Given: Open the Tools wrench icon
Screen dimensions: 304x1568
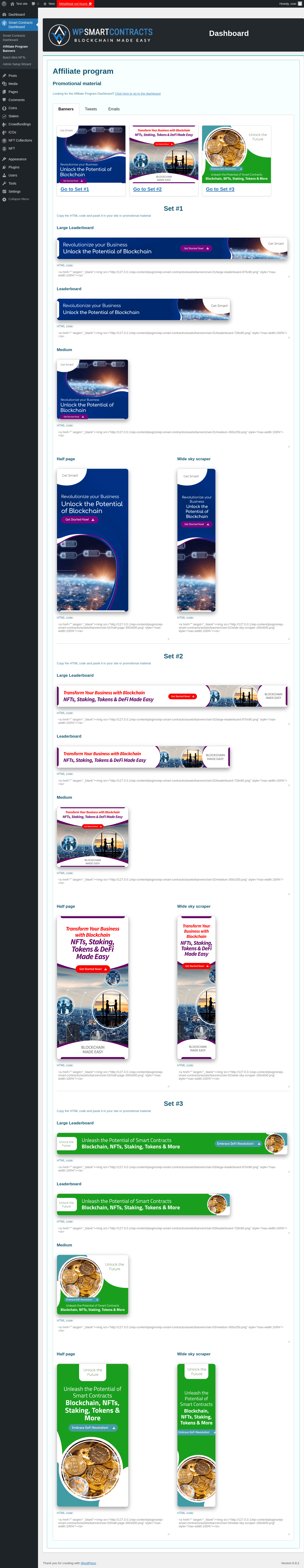Looking at the screenshot, I should tap(4, 183).
